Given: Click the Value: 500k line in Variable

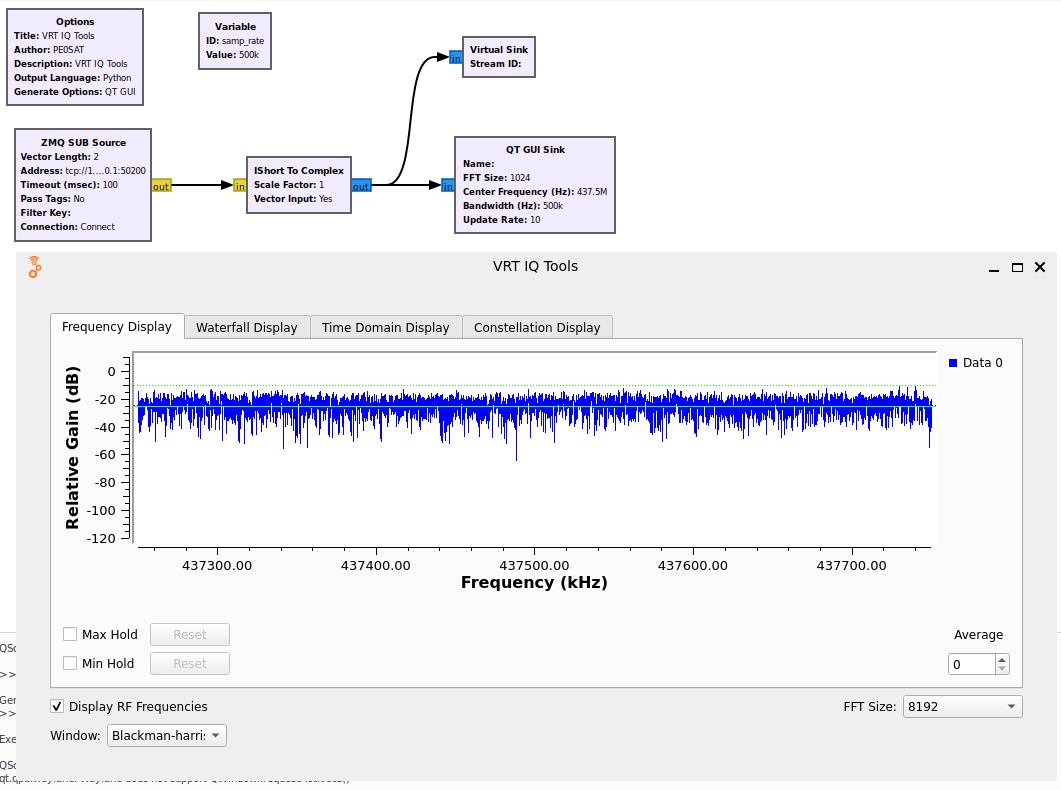Looking at the screenshot, I should 232,55.
